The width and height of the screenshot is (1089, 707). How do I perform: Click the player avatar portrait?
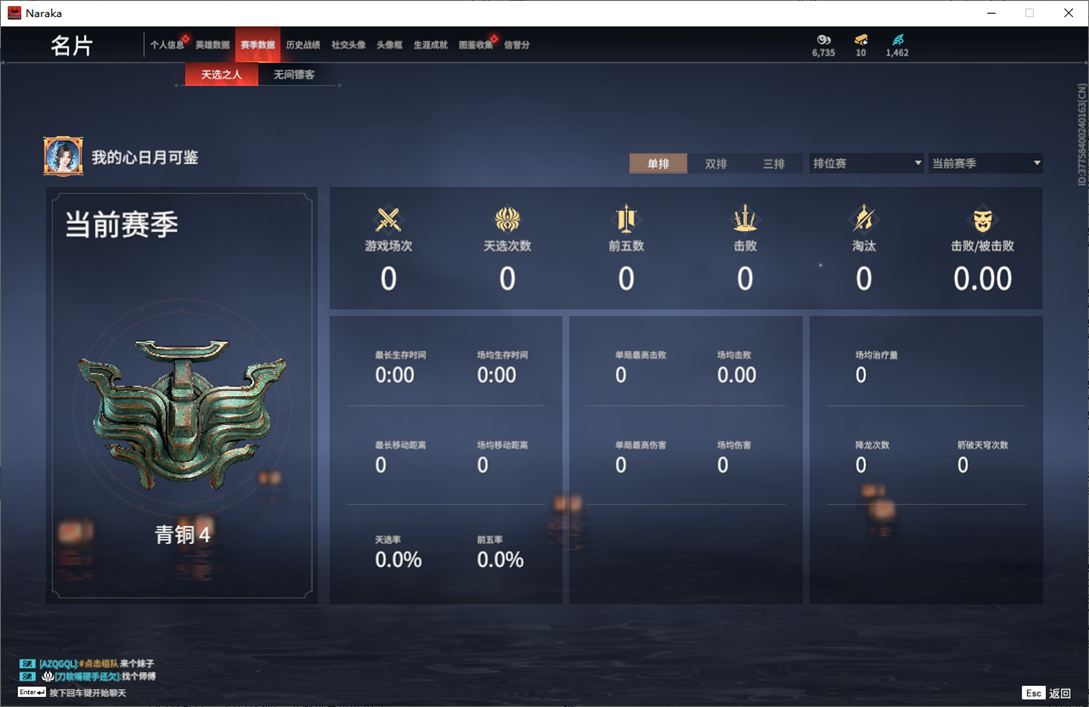tap(63, 156)
